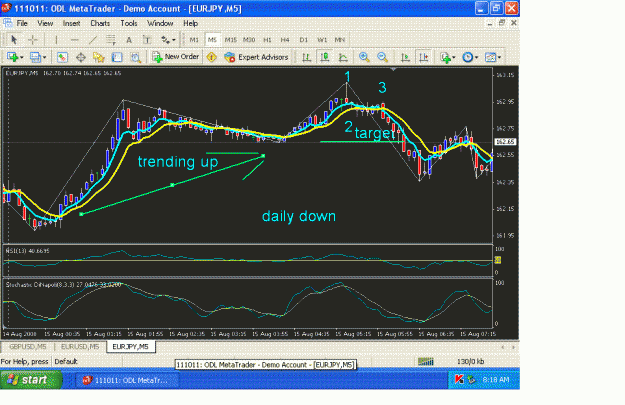Click the 130/0 kb traffic indicator

(470, 362)
